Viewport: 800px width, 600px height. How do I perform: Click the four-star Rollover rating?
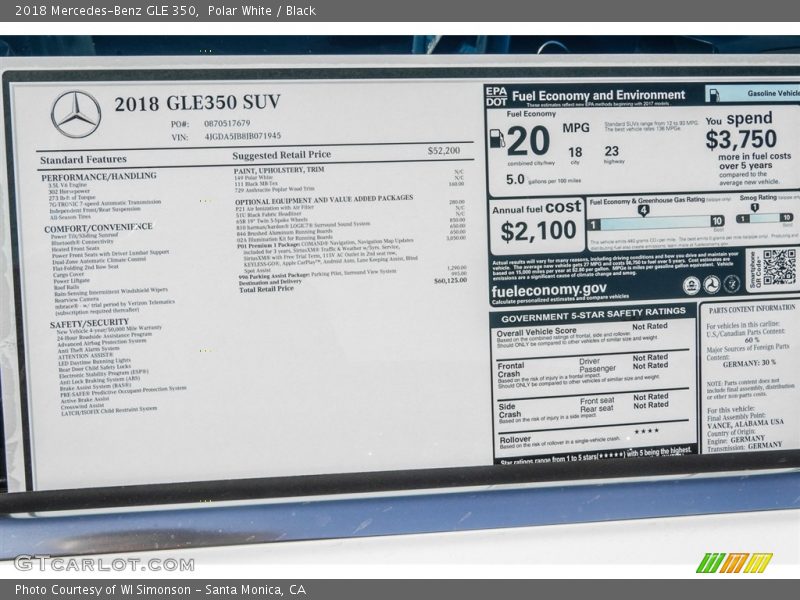[646, 431]
